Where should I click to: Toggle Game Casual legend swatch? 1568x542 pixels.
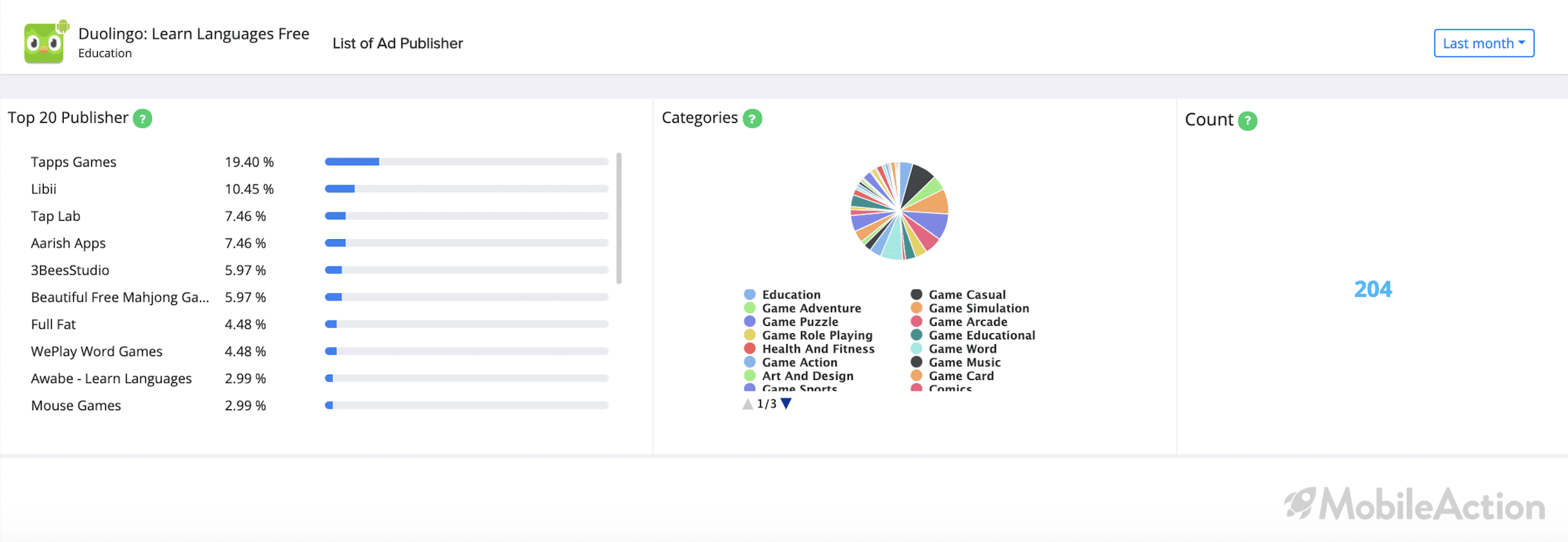[917, 295]
